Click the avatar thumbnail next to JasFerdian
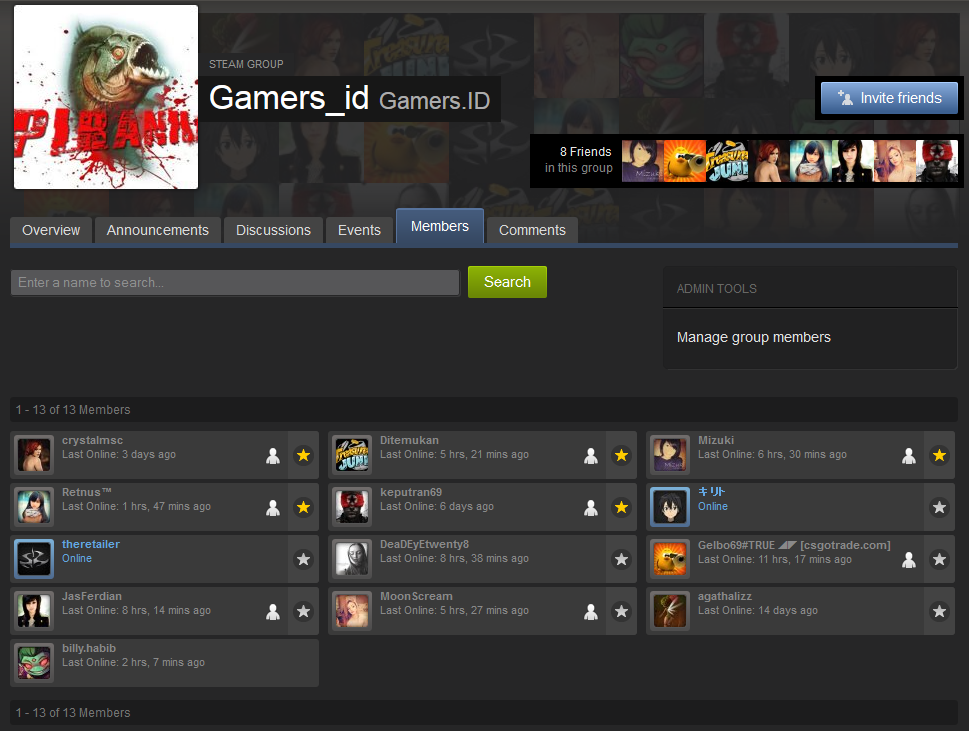The height and width of the screenshot is (731, 969). coord(34,611)
